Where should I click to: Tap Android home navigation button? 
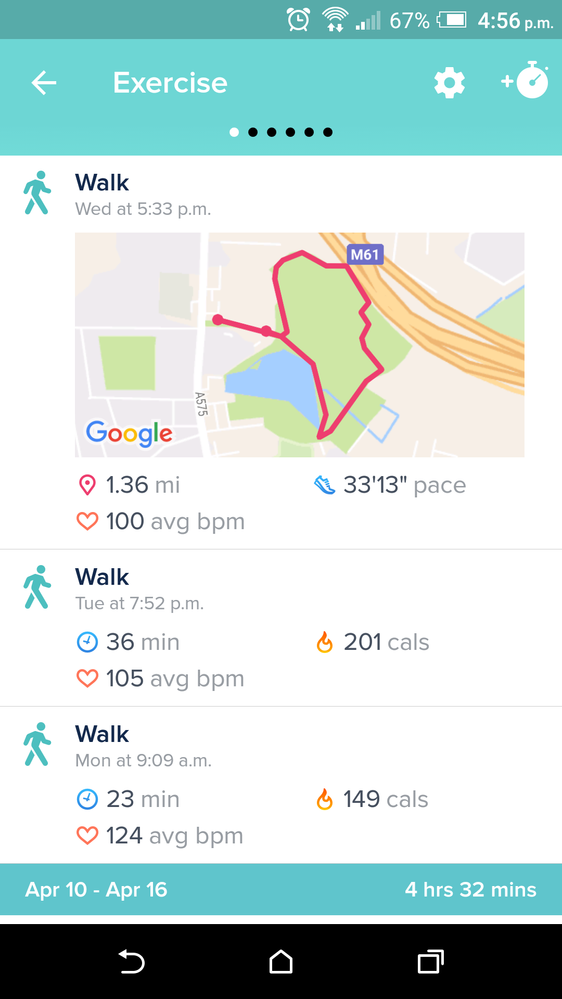click(x=281, y=962)
